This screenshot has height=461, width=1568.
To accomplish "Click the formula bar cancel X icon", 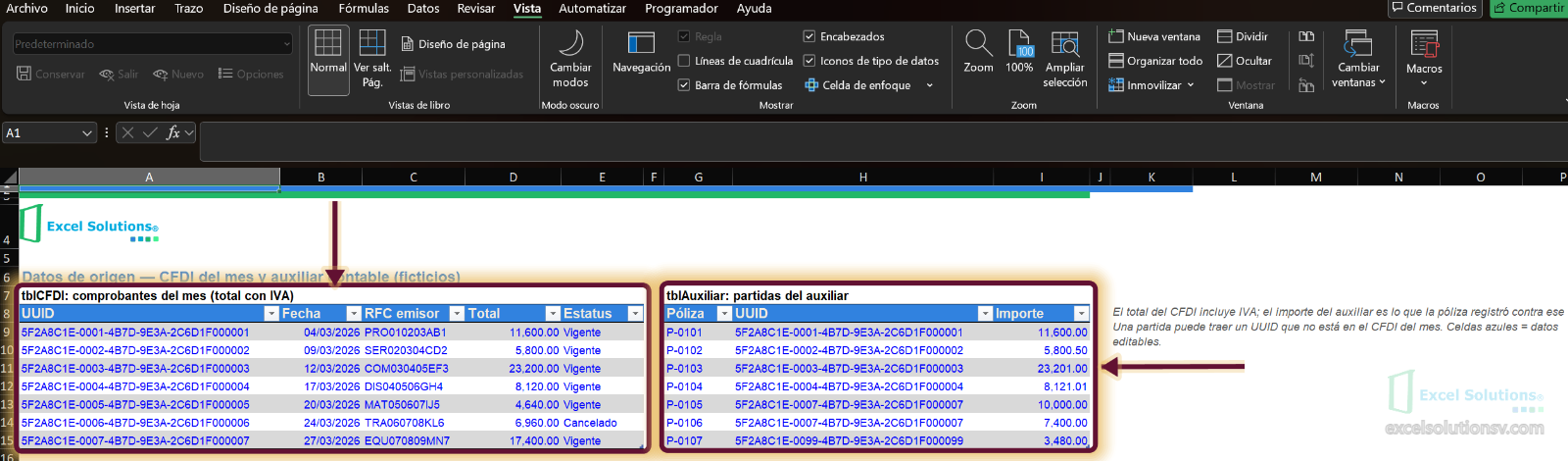I will tap(127, 132).
